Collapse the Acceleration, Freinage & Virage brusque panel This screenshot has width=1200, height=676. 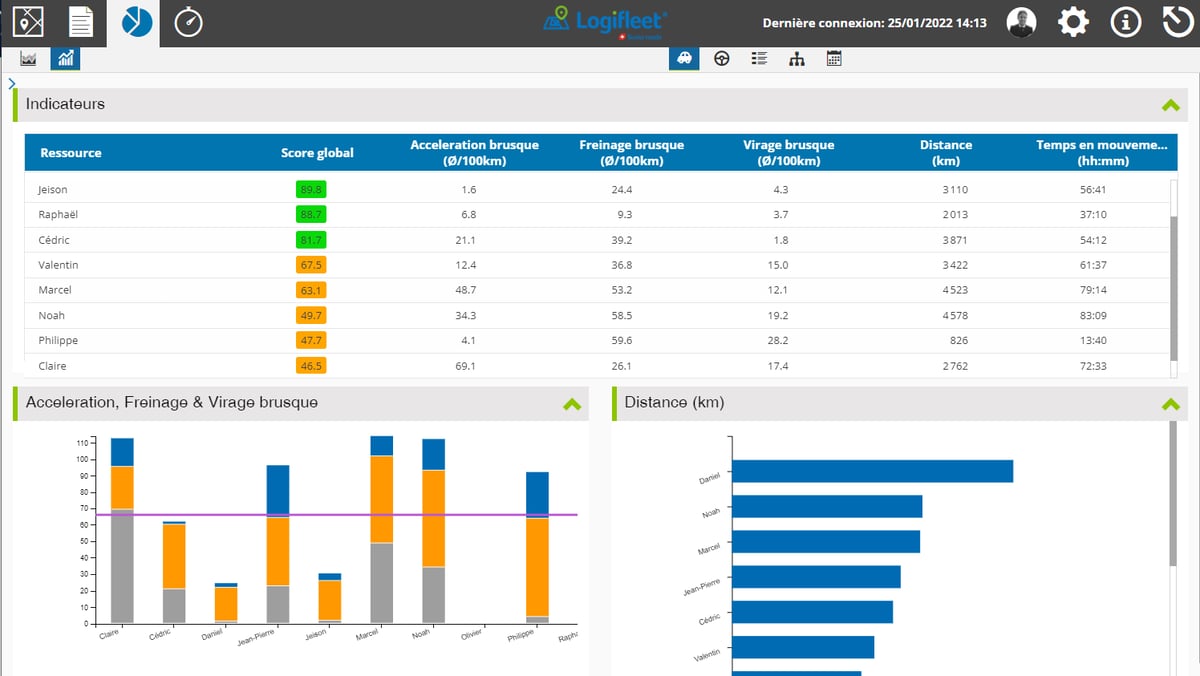[572, 404]
